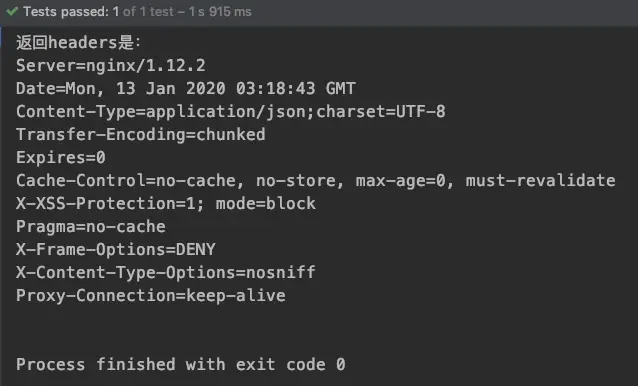Click the Date=Mon, 13 Jan 2020 line
Image resolution: width=638 pixels, height=386 pixels.
186,88
